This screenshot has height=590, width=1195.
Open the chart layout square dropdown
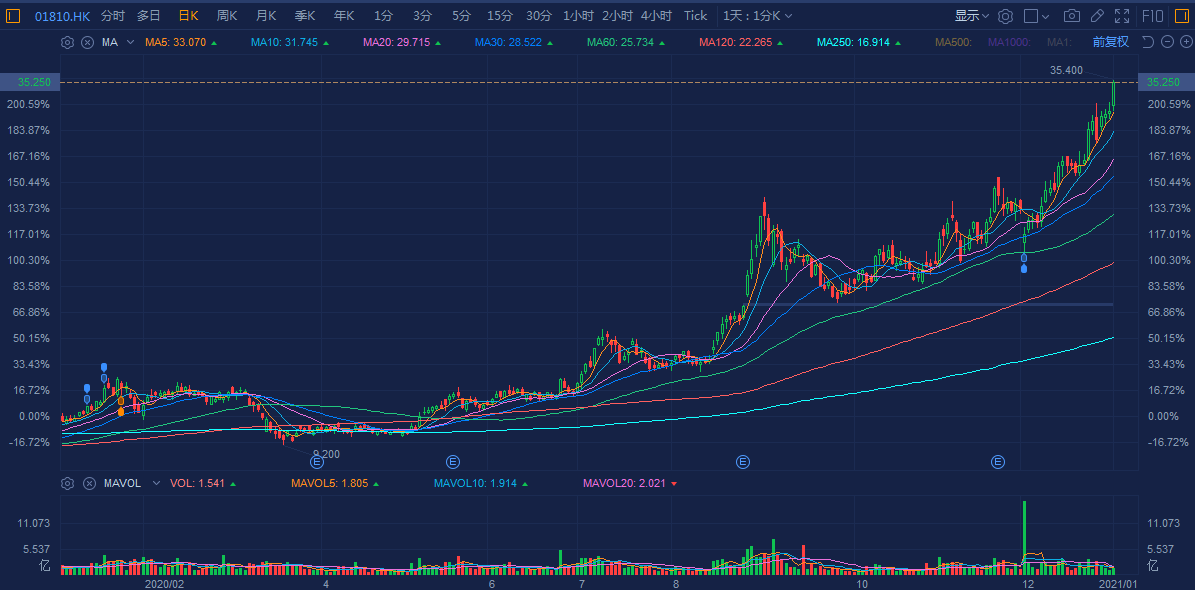[1037, 16]
